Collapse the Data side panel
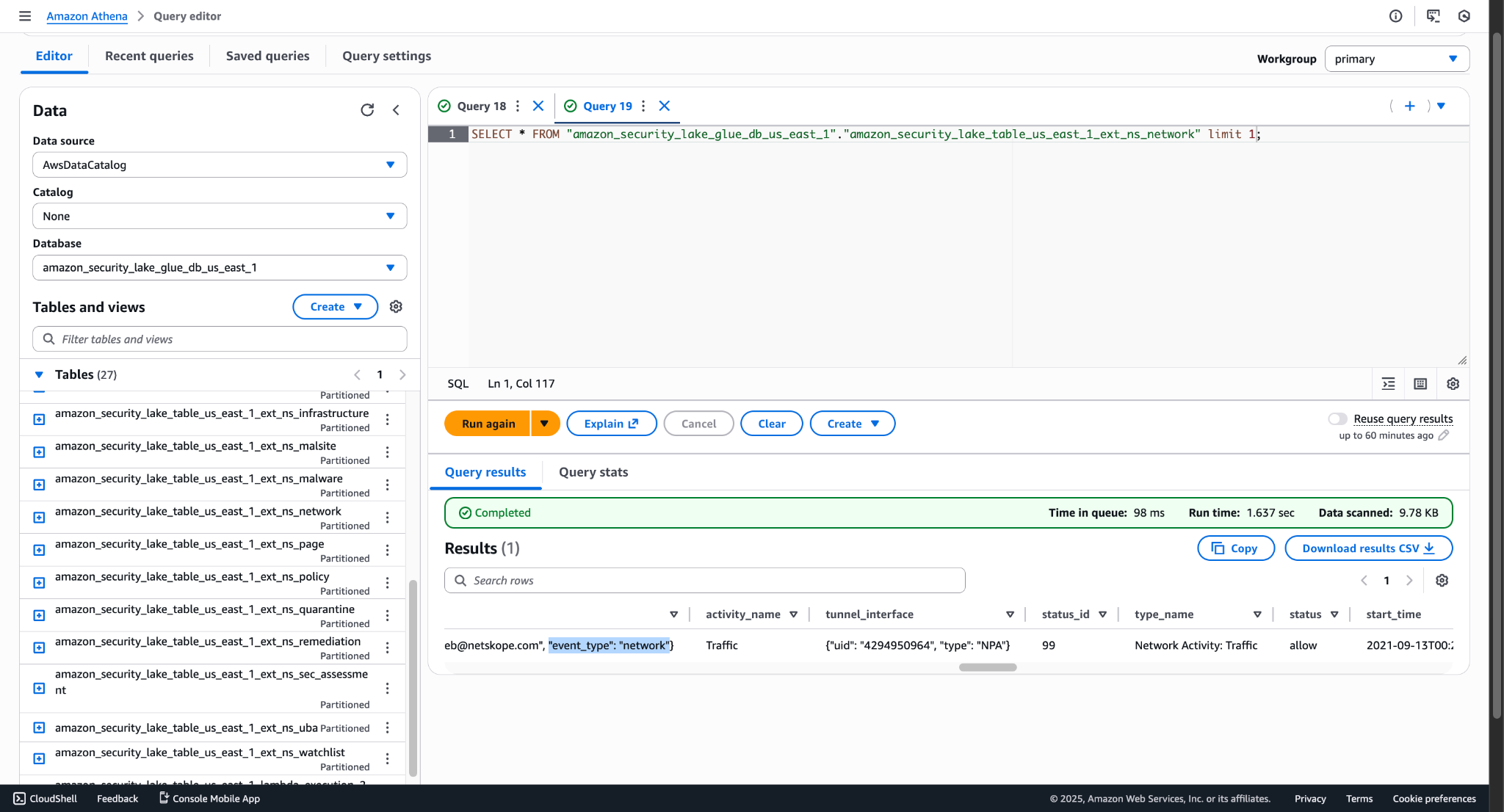 [x=396, y=110]
